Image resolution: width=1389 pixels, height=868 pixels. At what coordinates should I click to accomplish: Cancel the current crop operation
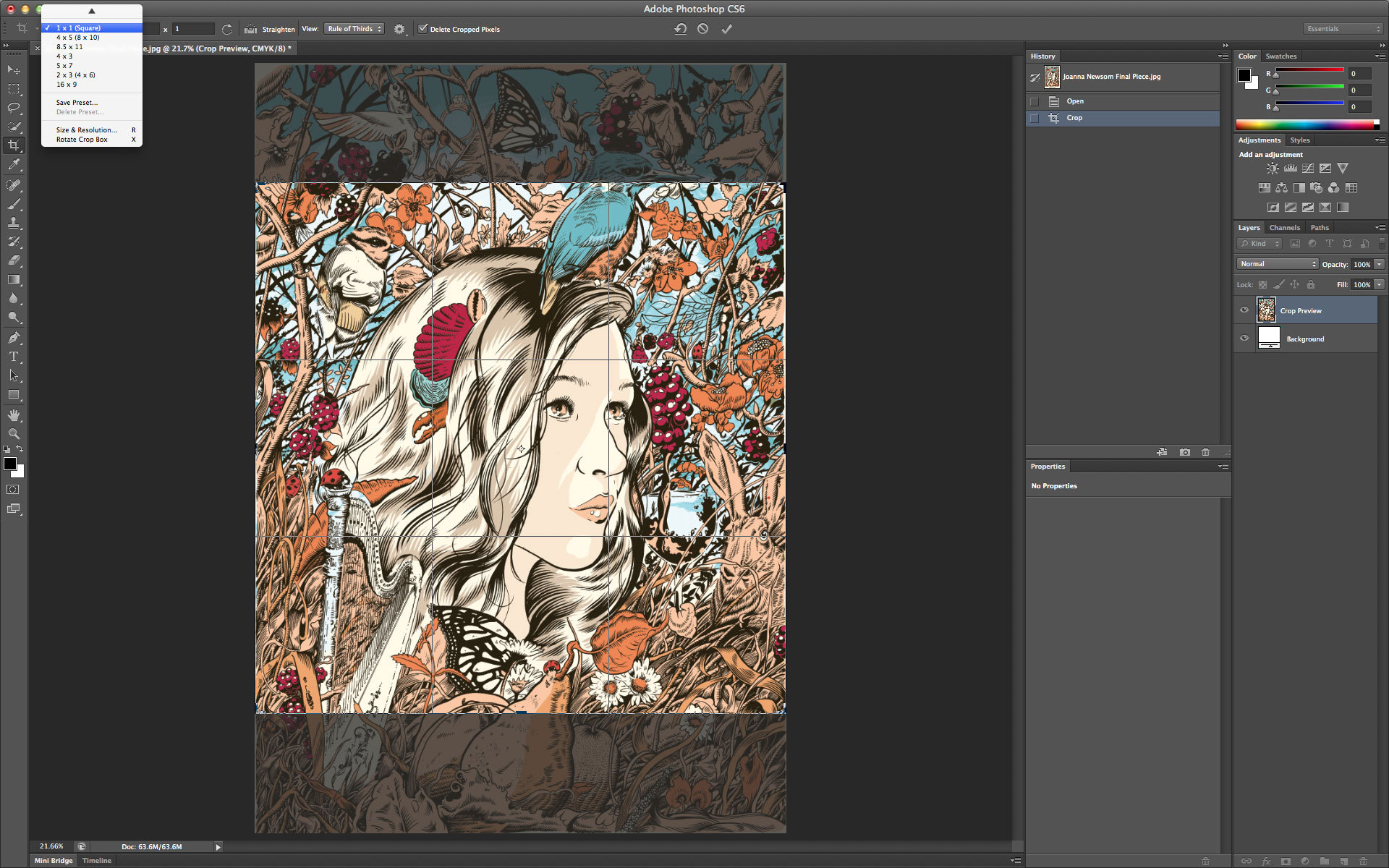pos(703,29)
